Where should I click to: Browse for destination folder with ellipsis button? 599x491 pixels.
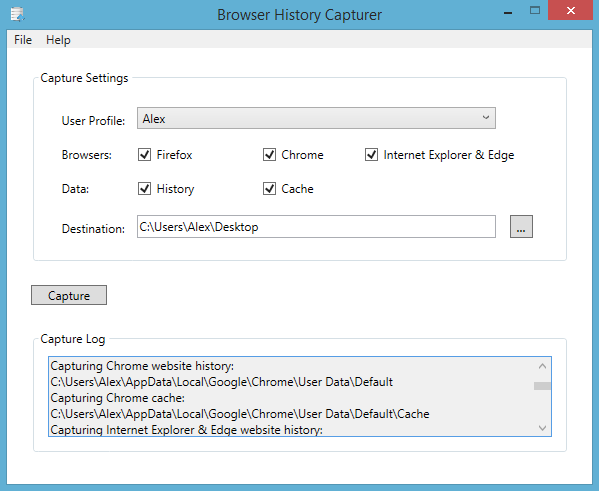click(x=521, y=227)
